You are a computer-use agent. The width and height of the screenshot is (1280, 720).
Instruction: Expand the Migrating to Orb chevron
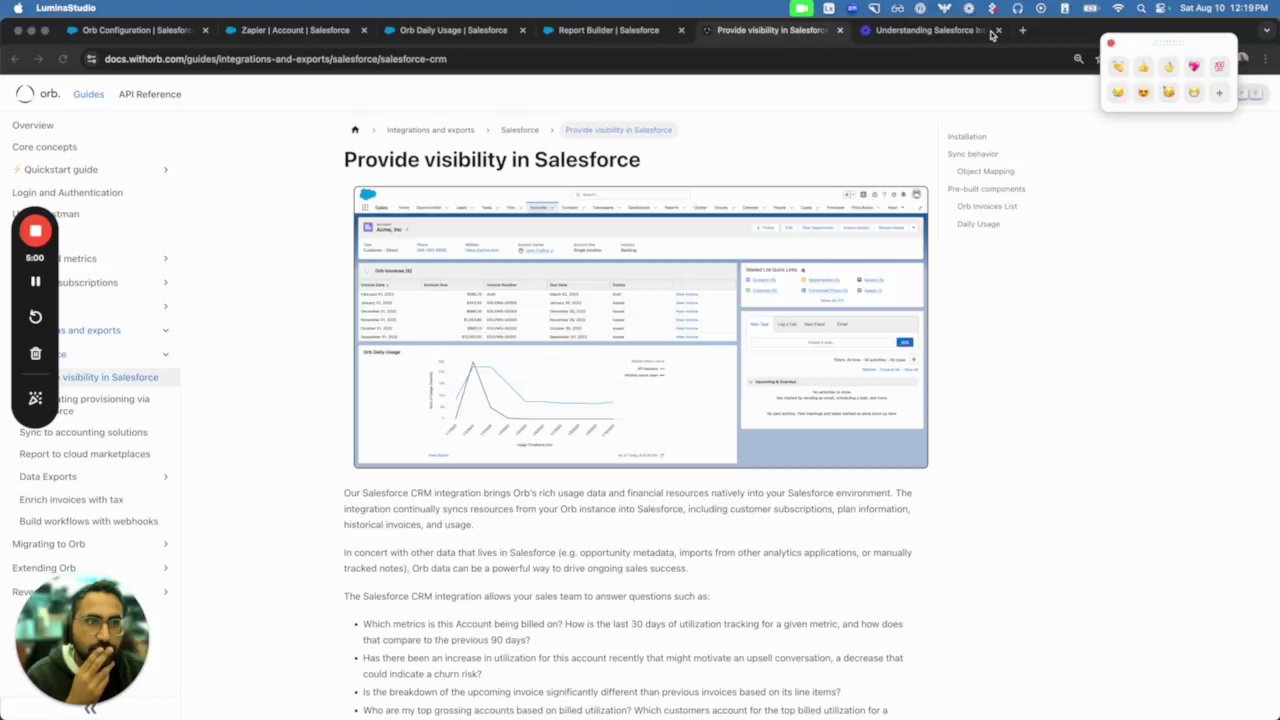(x=165, y=544)
